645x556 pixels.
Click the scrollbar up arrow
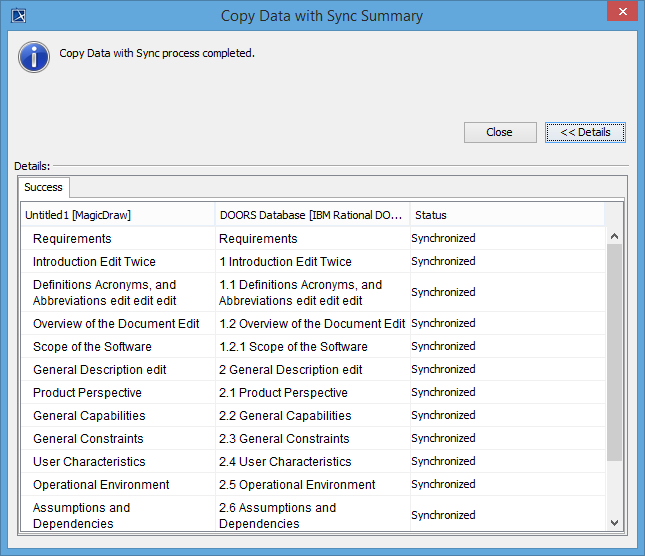click(x=614, y=236)
